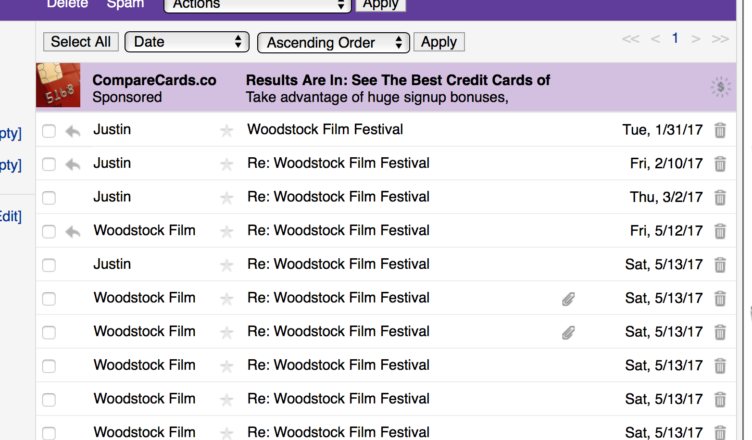Viewport: 752px width, 440px height.
Task: Star the first Woodstock Film Festival email
Action: [x=226, y=131]
